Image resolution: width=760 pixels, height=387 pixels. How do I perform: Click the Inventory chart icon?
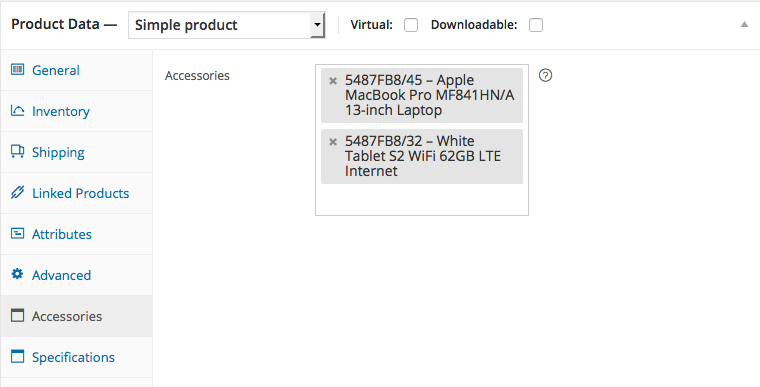17,111
